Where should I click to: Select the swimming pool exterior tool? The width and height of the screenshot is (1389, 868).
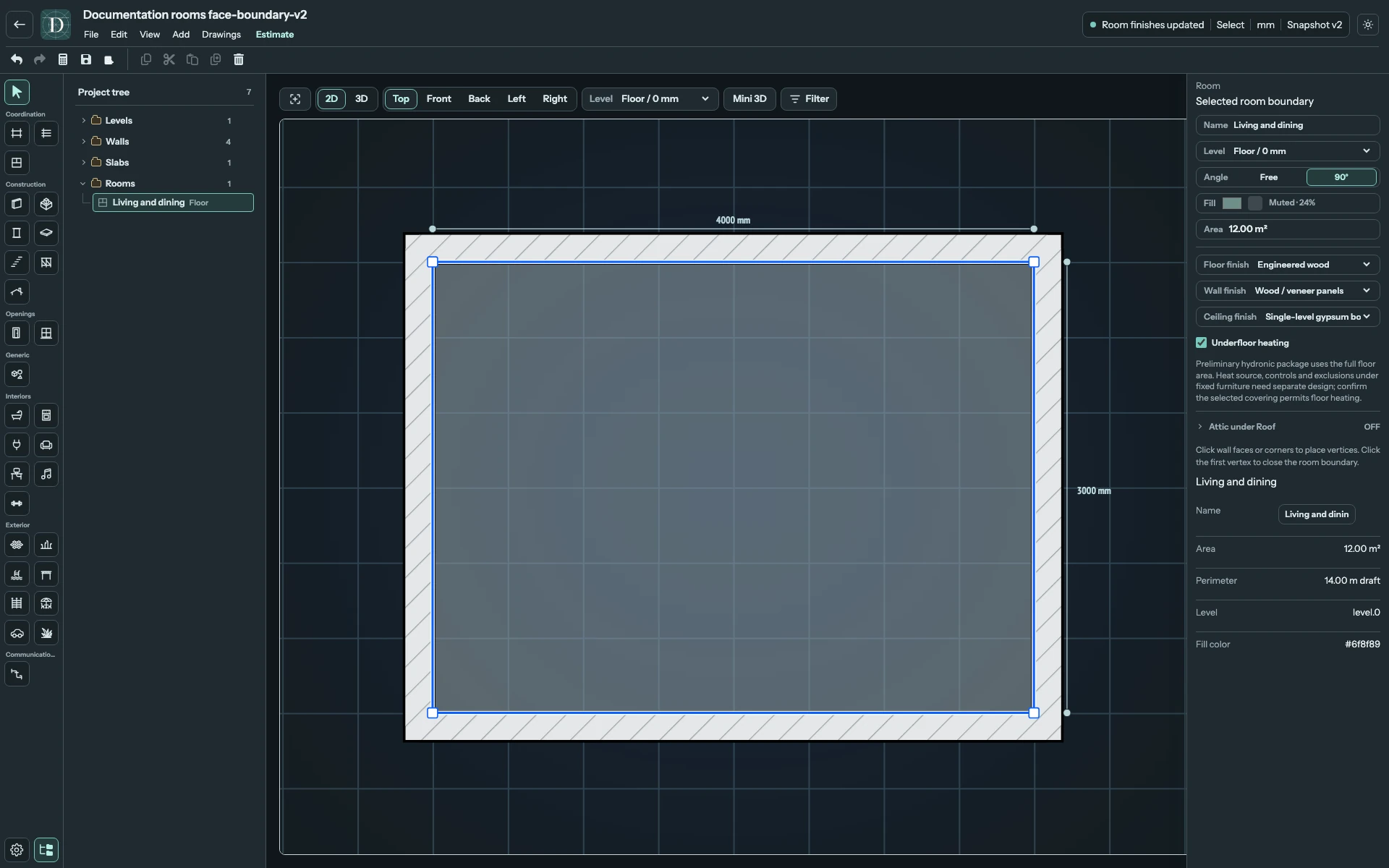(x=17, y=574)
